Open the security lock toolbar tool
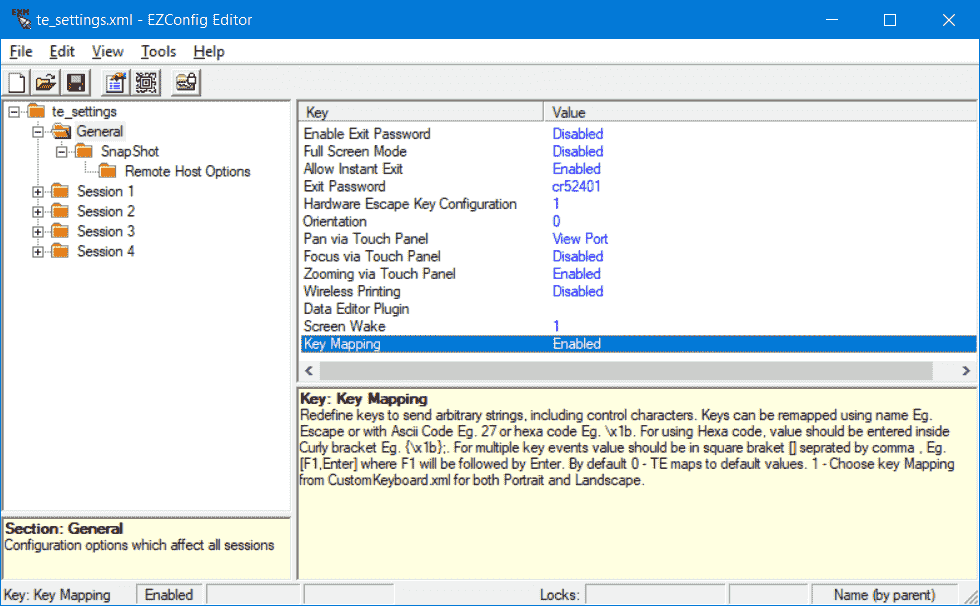The height and width of the screenshot is (606, 980). tap(184, 83)
